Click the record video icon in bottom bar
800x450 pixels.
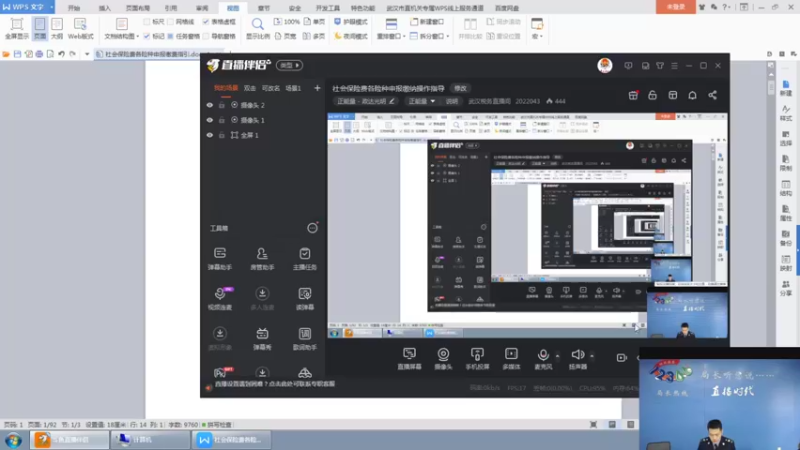621,358
